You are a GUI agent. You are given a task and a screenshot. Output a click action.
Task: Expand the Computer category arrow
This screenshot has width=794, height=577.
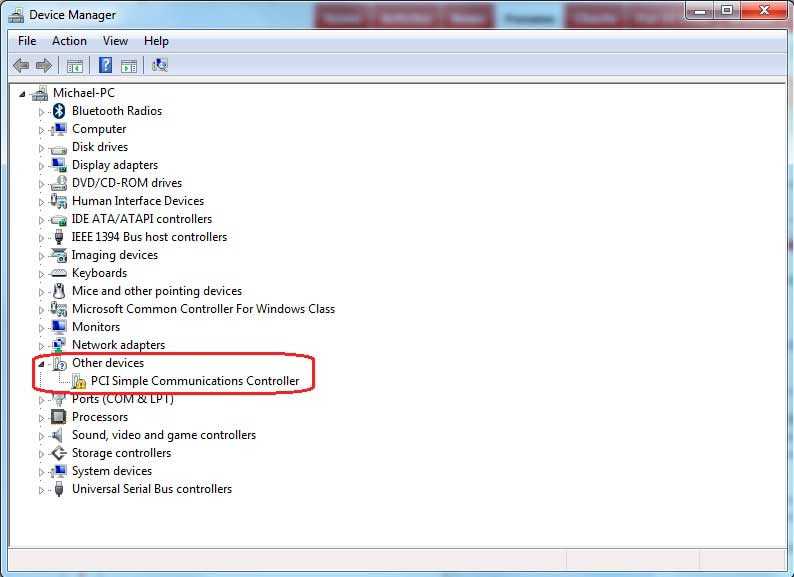point(41,130)
